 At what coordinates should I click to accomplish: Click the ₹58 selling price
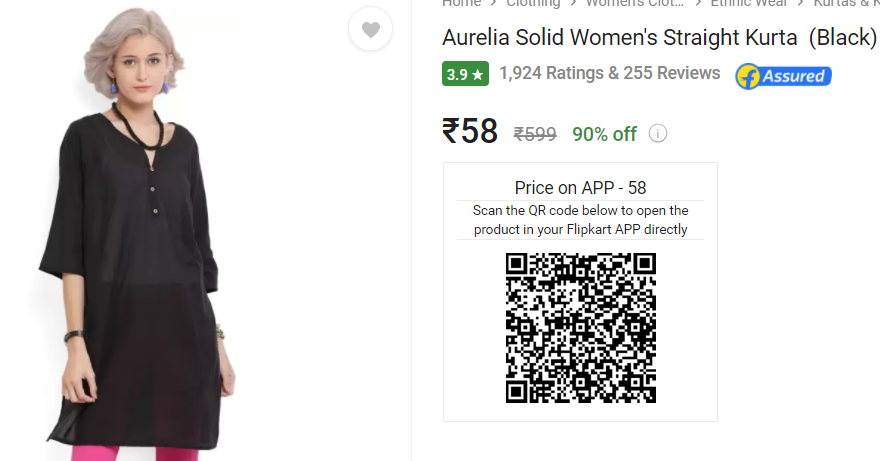click(470, 131)
